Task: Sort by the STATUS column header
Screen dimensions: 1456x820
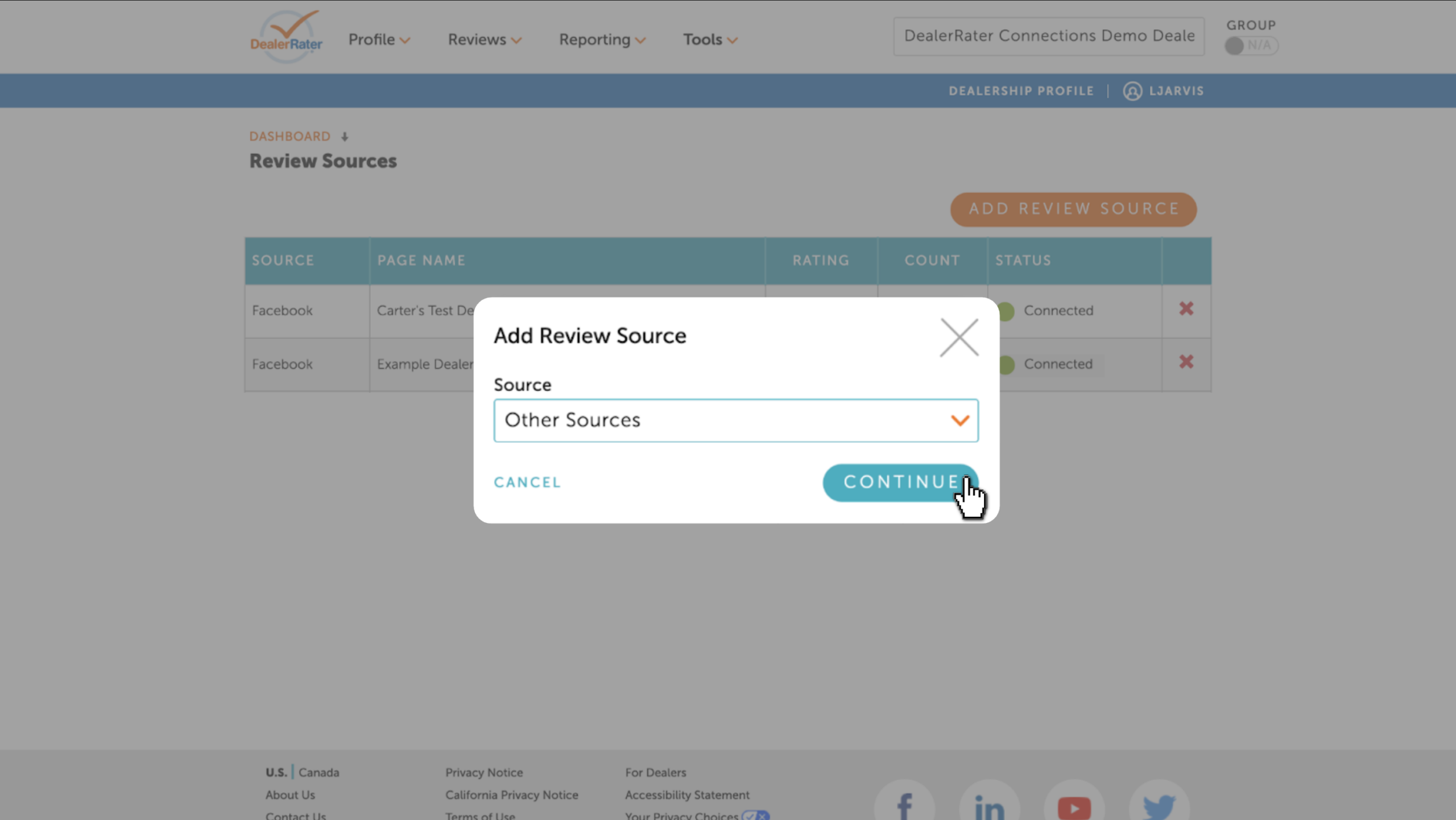Action: coord(1074,261)
